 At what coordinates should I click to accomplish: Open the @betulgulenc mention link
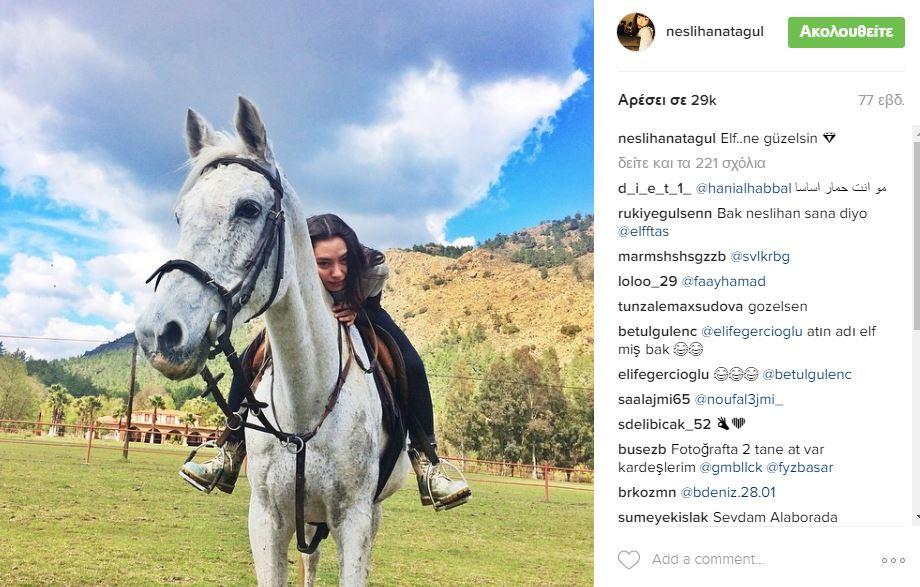[x=807, y=374]
